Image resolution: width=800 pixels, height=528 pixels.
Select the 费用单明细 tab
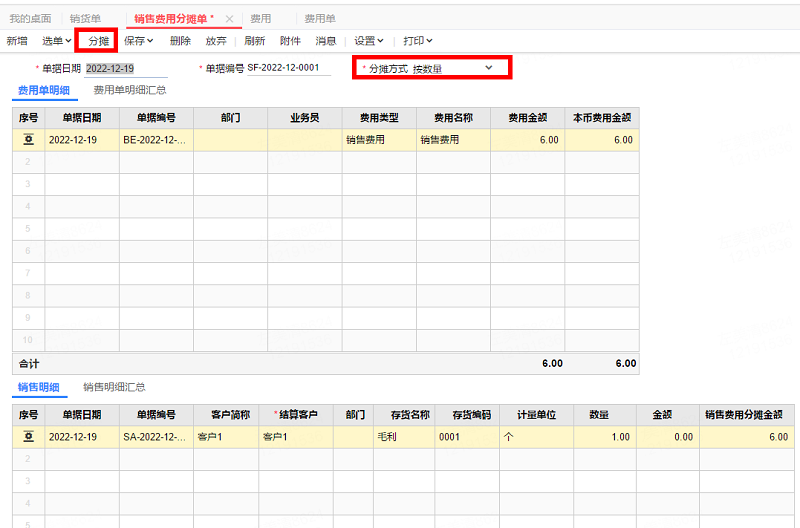point(44,90)
